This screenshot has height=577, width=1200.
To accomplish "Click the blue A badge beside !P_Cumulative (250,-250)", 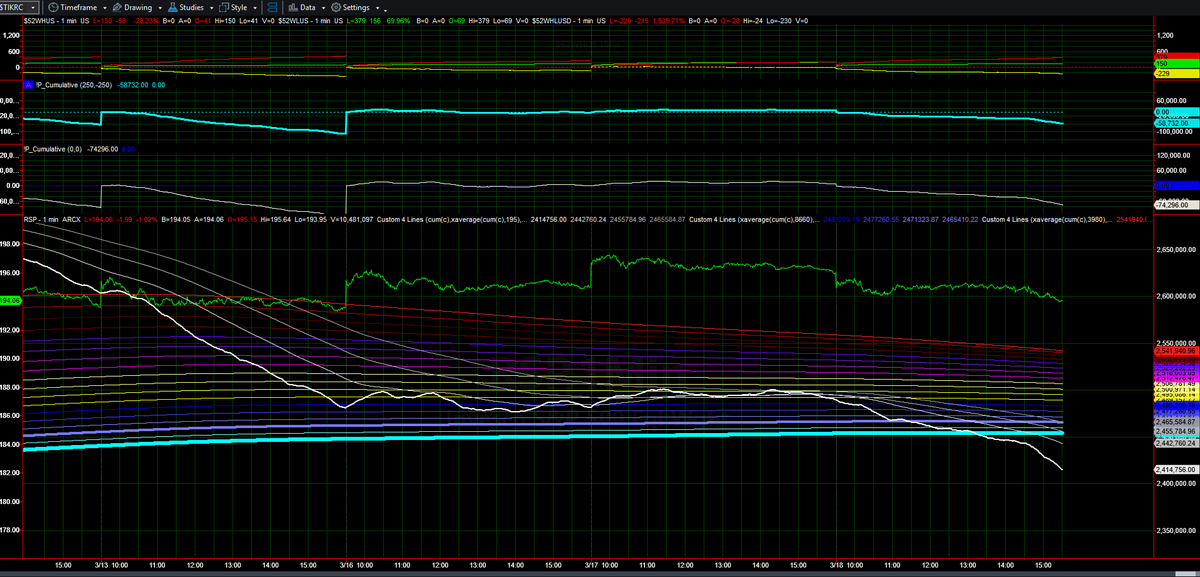I will click(28, 85).
